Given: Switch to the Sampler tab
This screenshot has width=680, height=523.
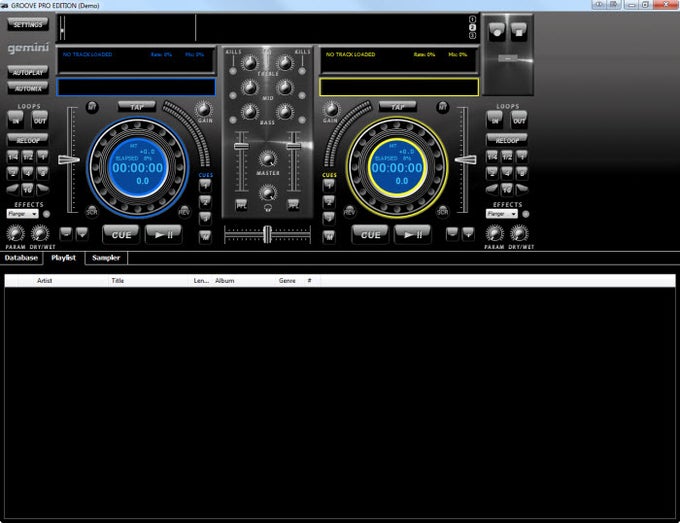Looking at the screenshot, I should (106, 258).
